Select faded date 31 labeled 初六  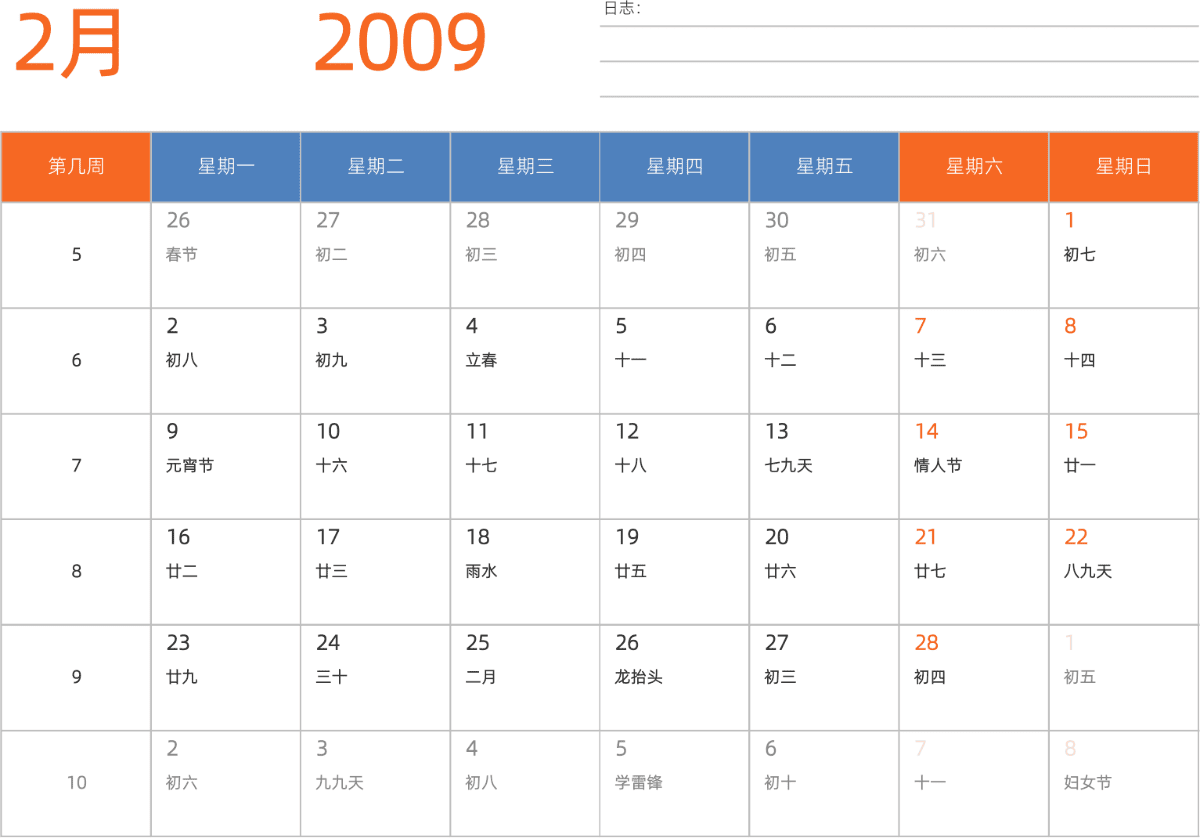(x=974, y=255)
